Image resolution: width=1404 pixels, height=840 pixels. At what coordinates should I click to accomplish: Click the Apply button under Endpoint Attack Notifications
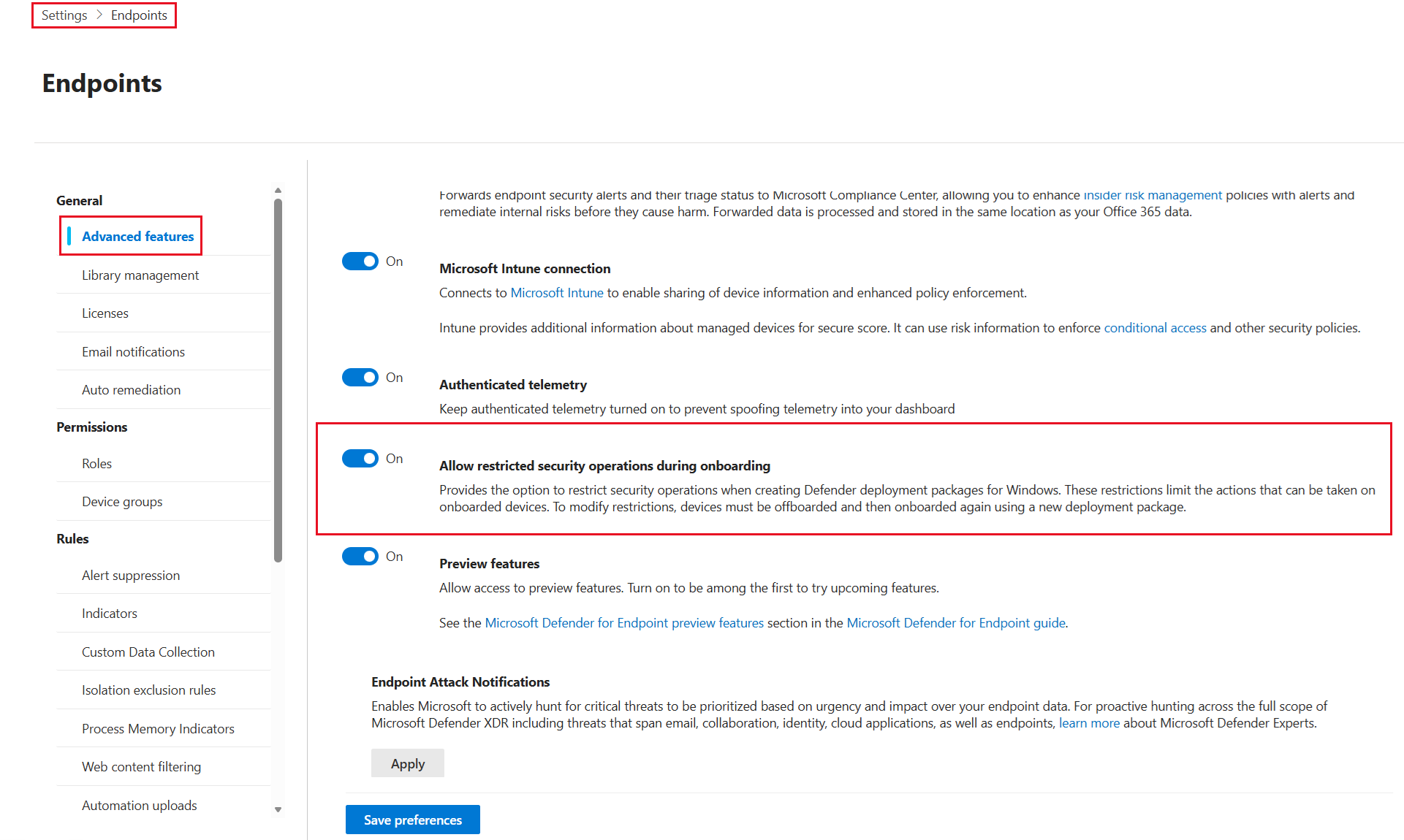point(408,763)
